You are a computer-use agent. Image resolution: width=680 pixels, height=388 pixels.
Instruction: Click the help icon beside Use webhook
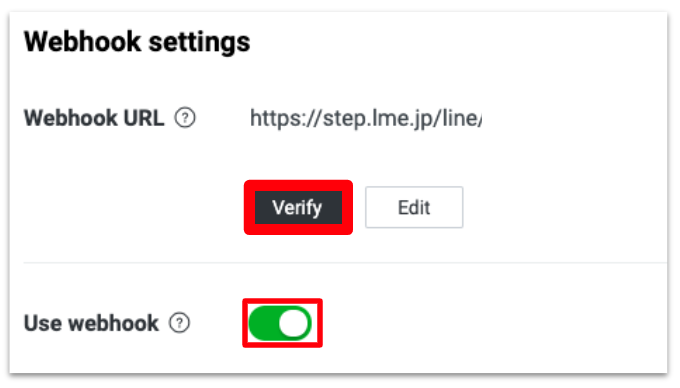180,323
